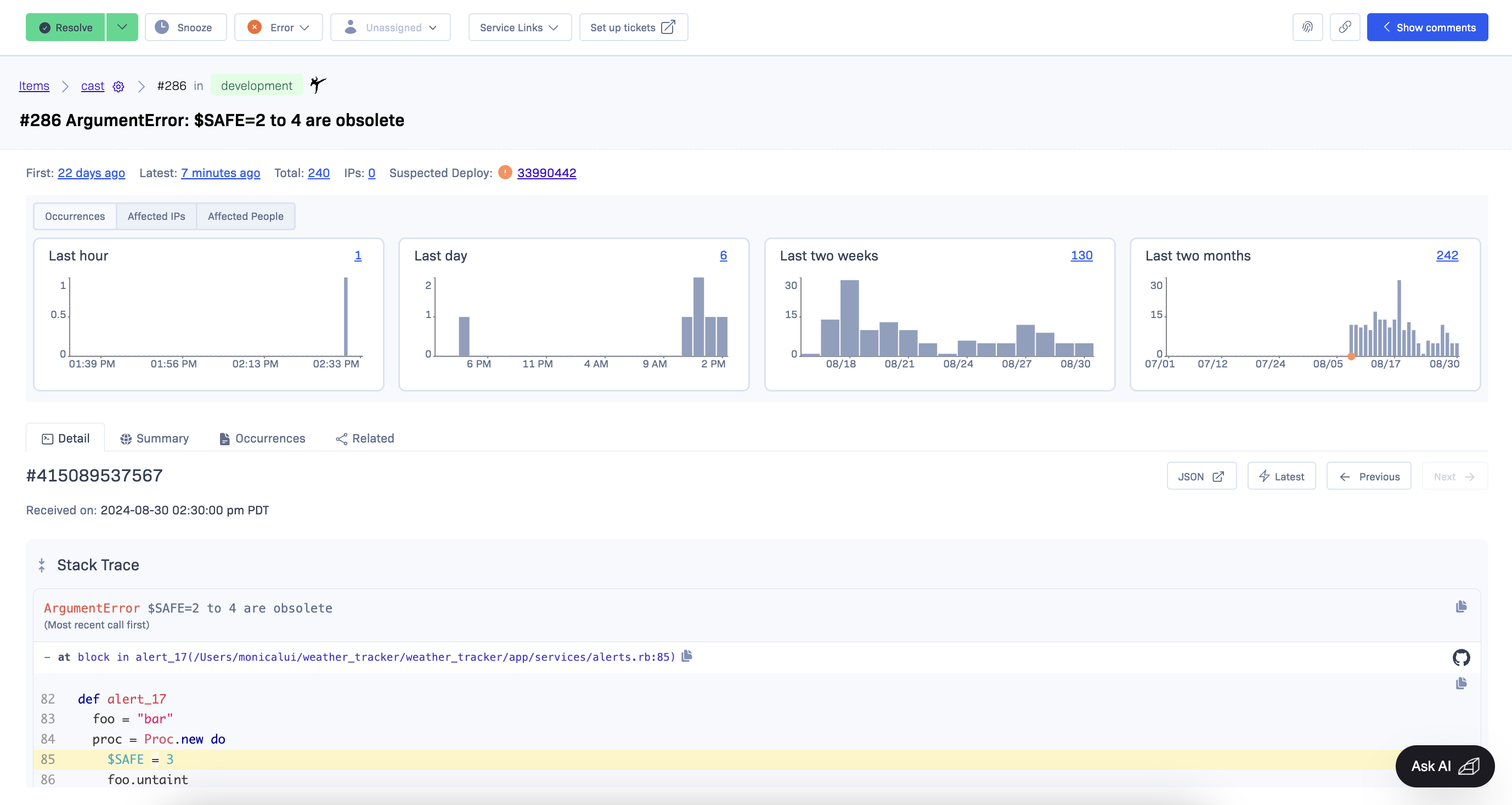
Task: Click the Snooze button
Action: click(x=185, y=27)
